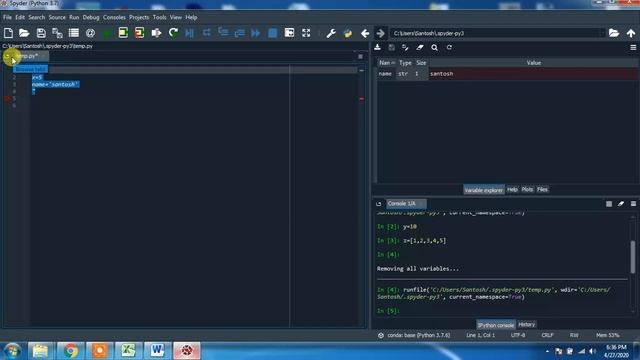The width and height of the screenshot is (640, 360).
Task: Expand the working directory path dropdown
Action: click(602, 33)
